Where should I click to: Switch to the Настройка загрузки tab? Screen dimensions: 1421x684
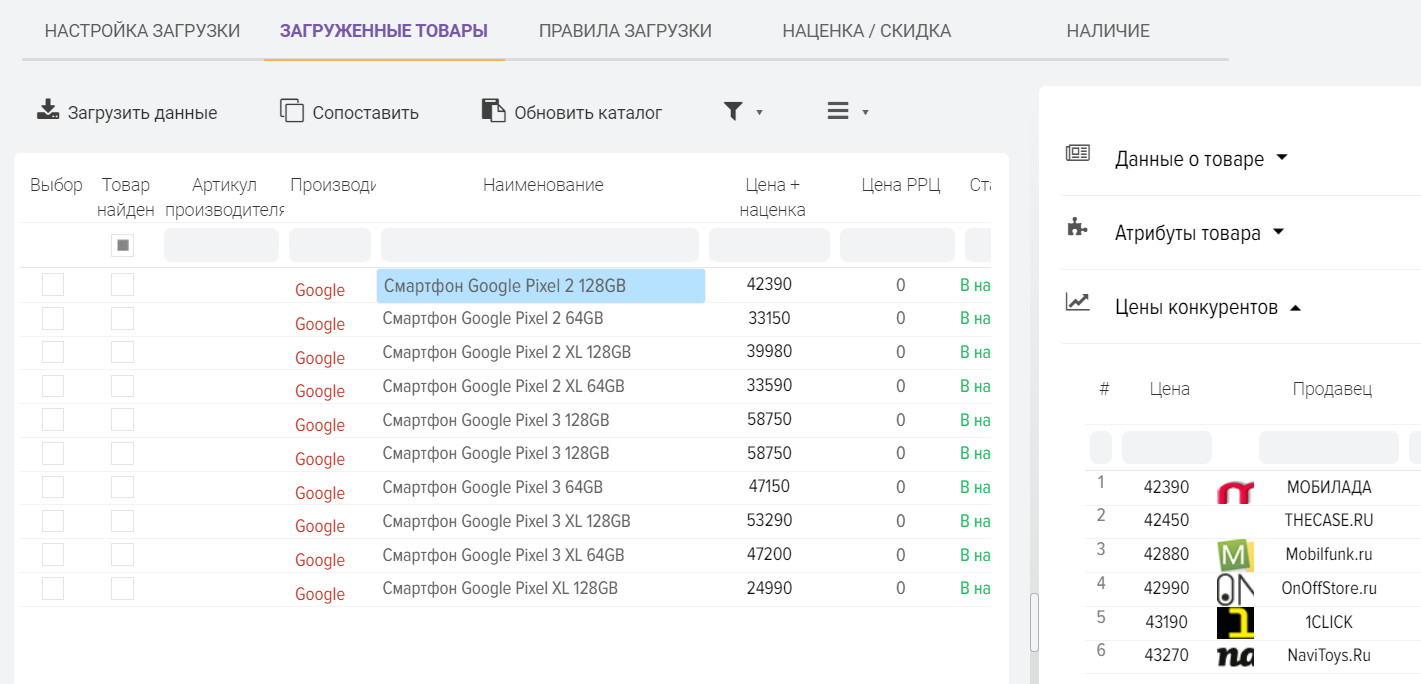tap(143, 31)
